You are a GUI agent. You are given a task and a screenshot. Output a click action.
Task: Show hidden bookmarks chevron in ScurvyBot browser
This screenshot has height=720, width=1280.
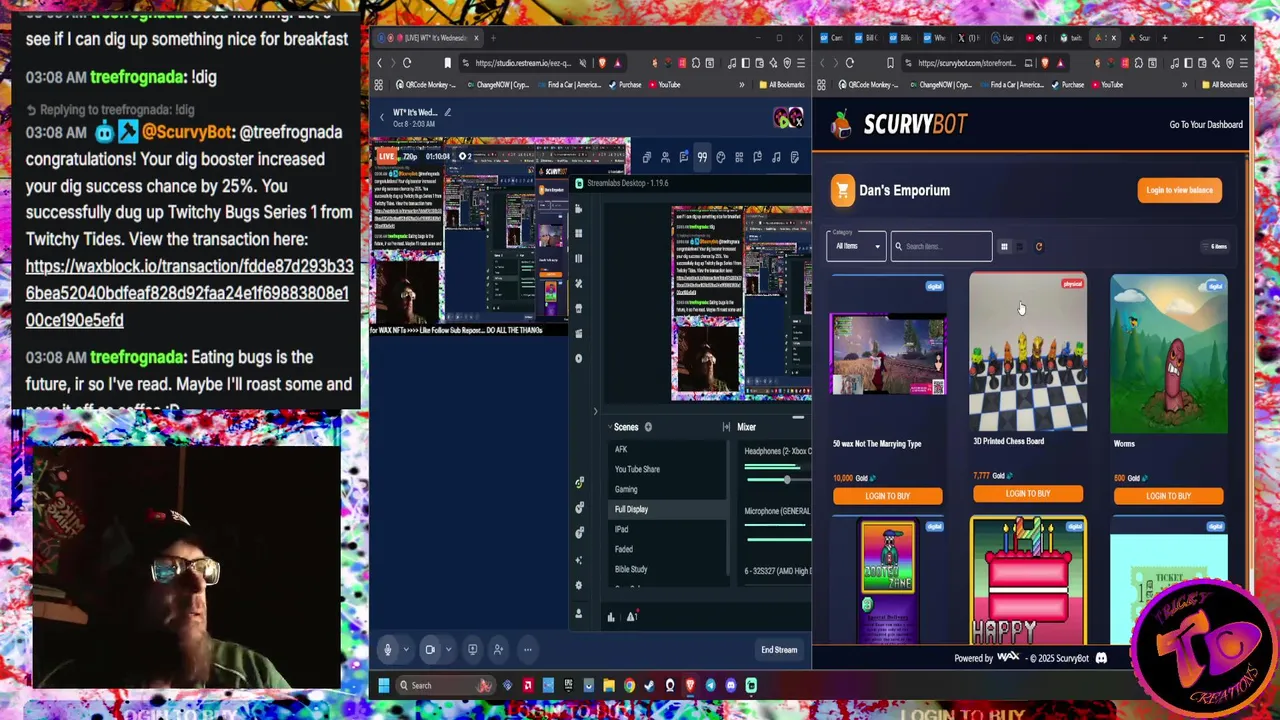(1185, 85)
